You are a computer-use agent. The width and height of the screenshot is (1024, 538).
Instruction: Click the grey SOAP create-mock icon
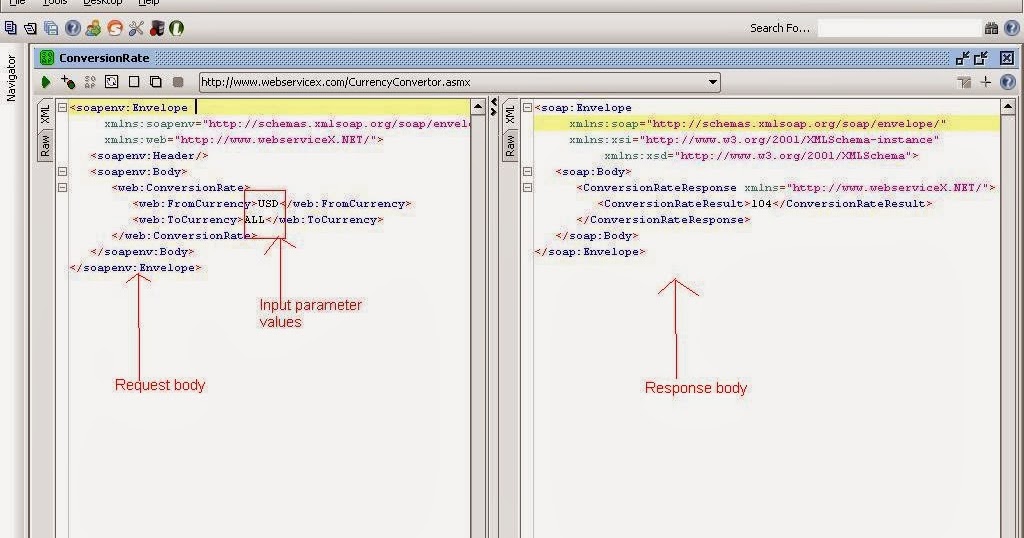click(x=90, y=82)
